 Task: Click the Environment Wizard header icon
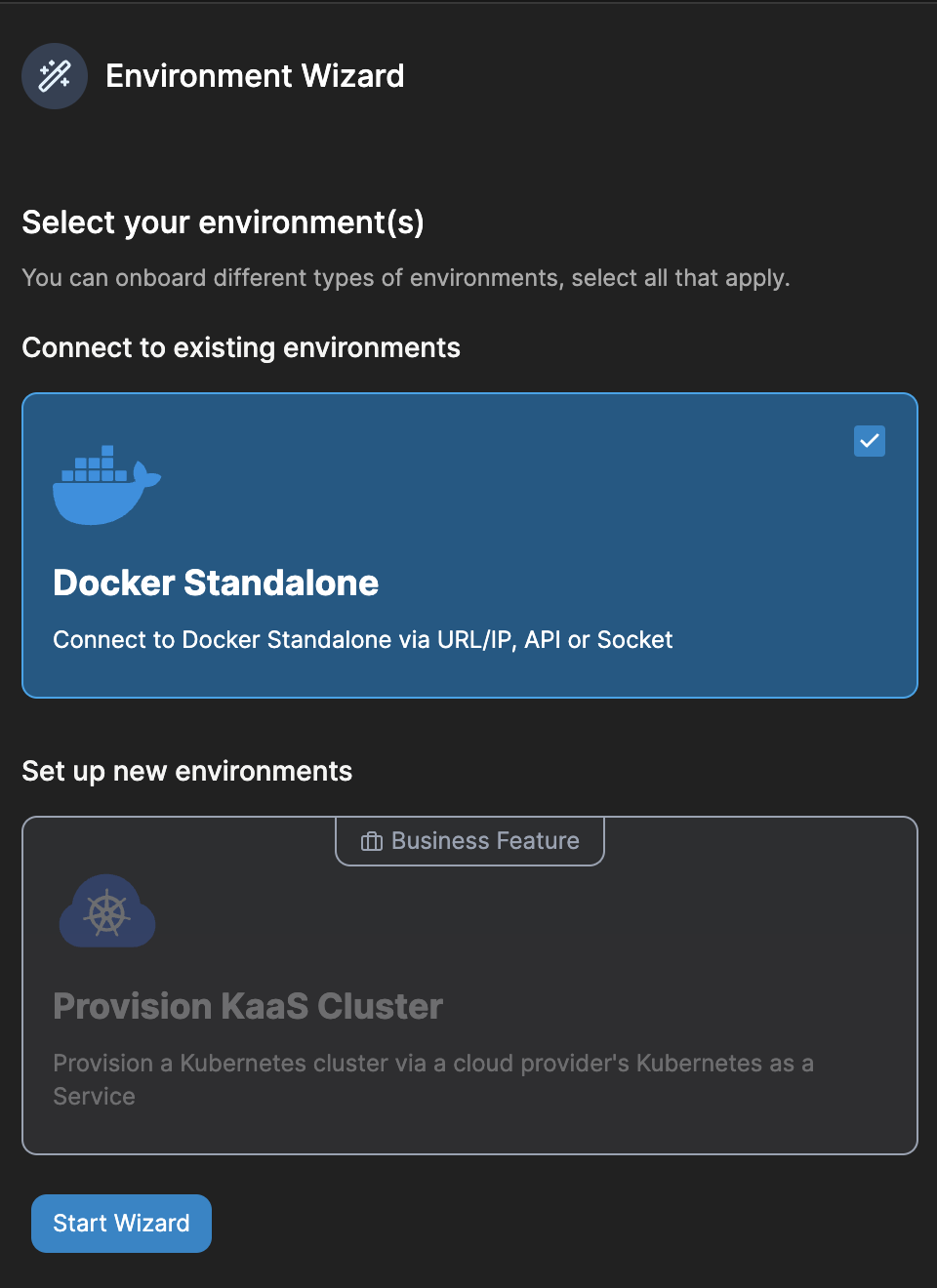(55, 75)
